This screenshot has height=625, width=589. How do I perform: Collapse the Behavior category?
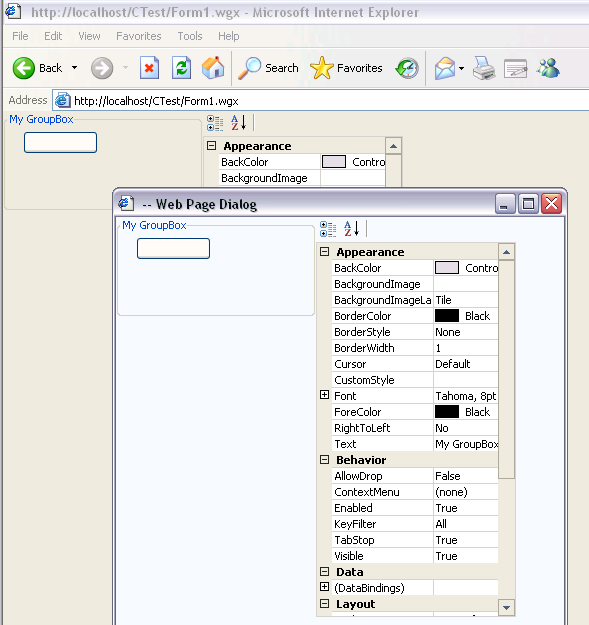pyautogui.click(x=325, y=460)
